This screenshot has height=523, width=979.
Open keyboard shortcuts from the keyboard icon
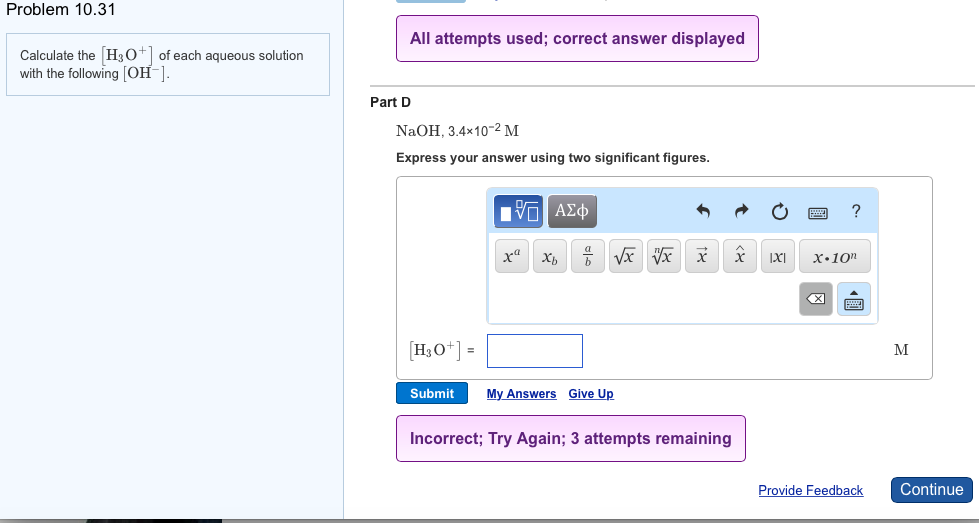click(x=818, y=211)
